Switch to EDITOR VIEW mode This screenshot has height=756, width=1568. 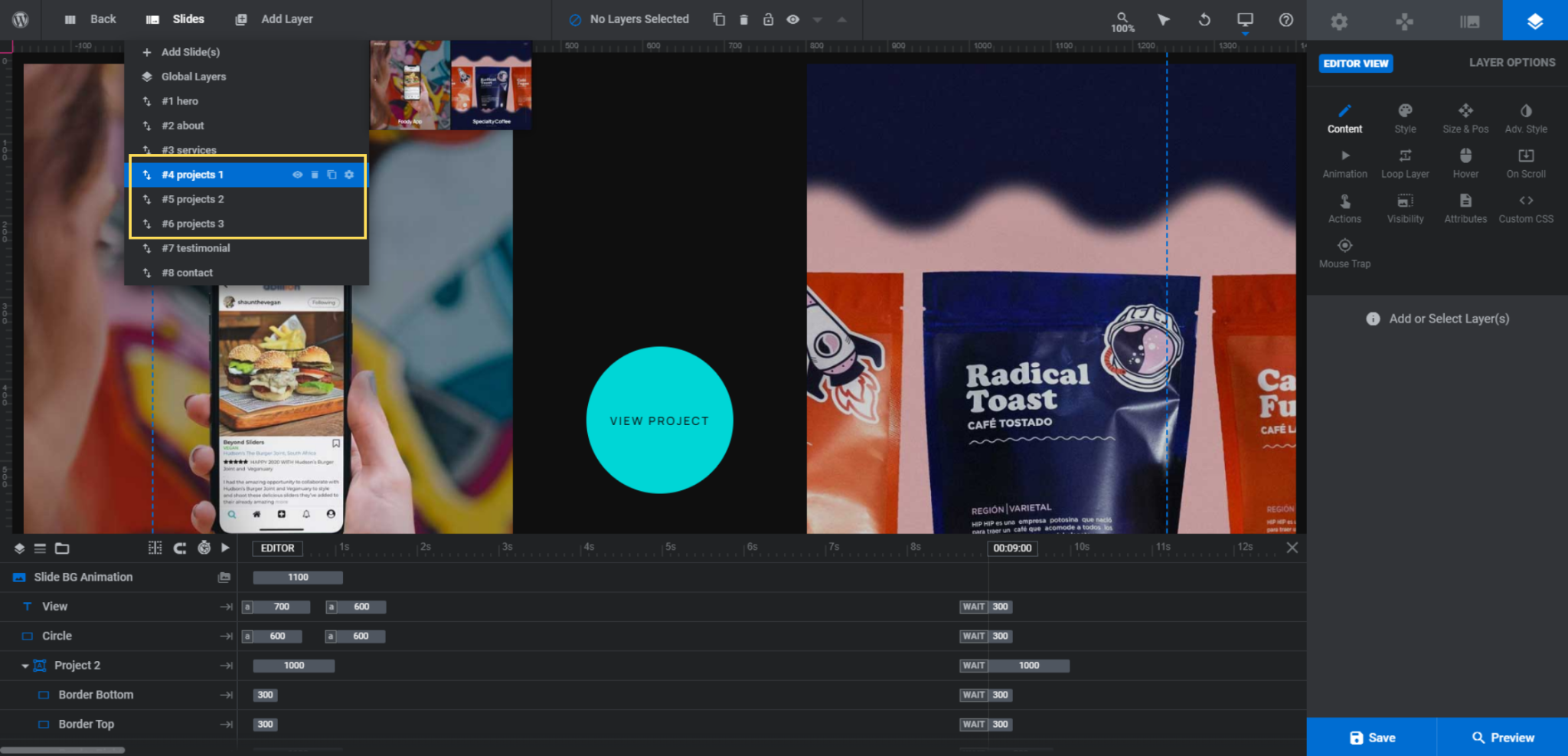tap(1355, 63)
